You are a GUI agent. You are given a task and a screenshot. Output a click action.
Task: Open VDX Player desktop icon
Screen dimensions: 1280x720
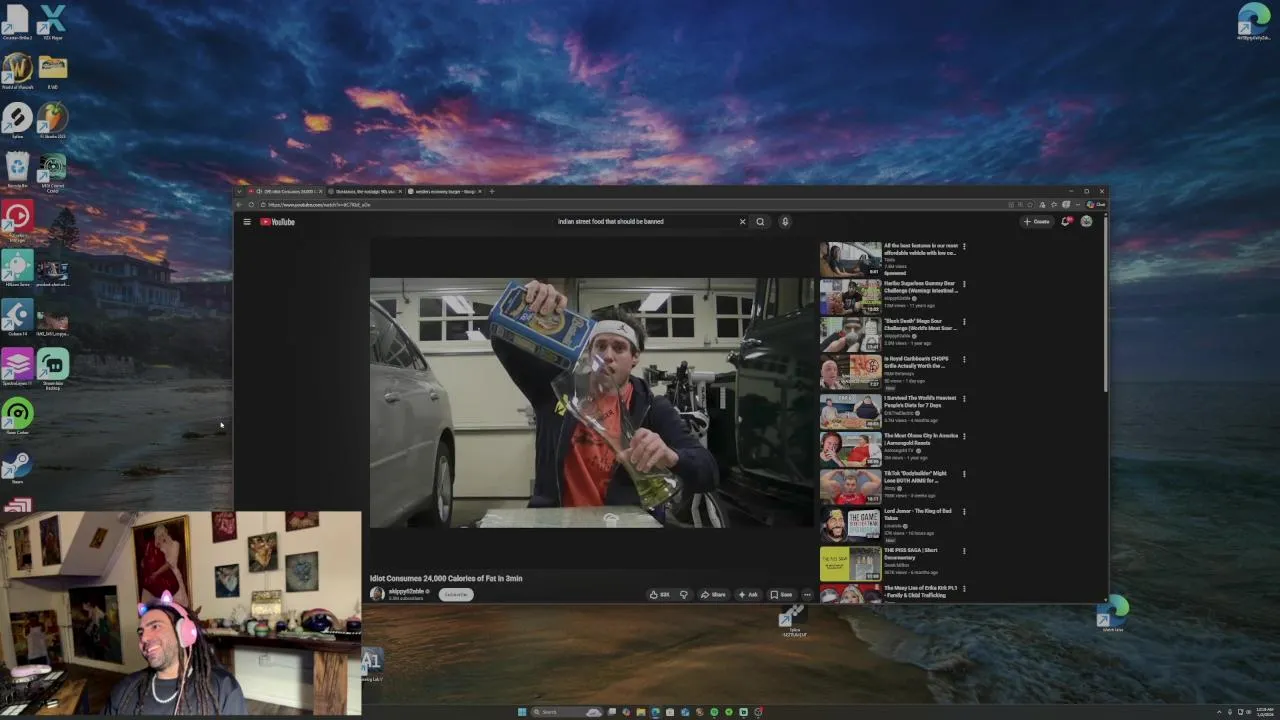[x=53, y=22]
